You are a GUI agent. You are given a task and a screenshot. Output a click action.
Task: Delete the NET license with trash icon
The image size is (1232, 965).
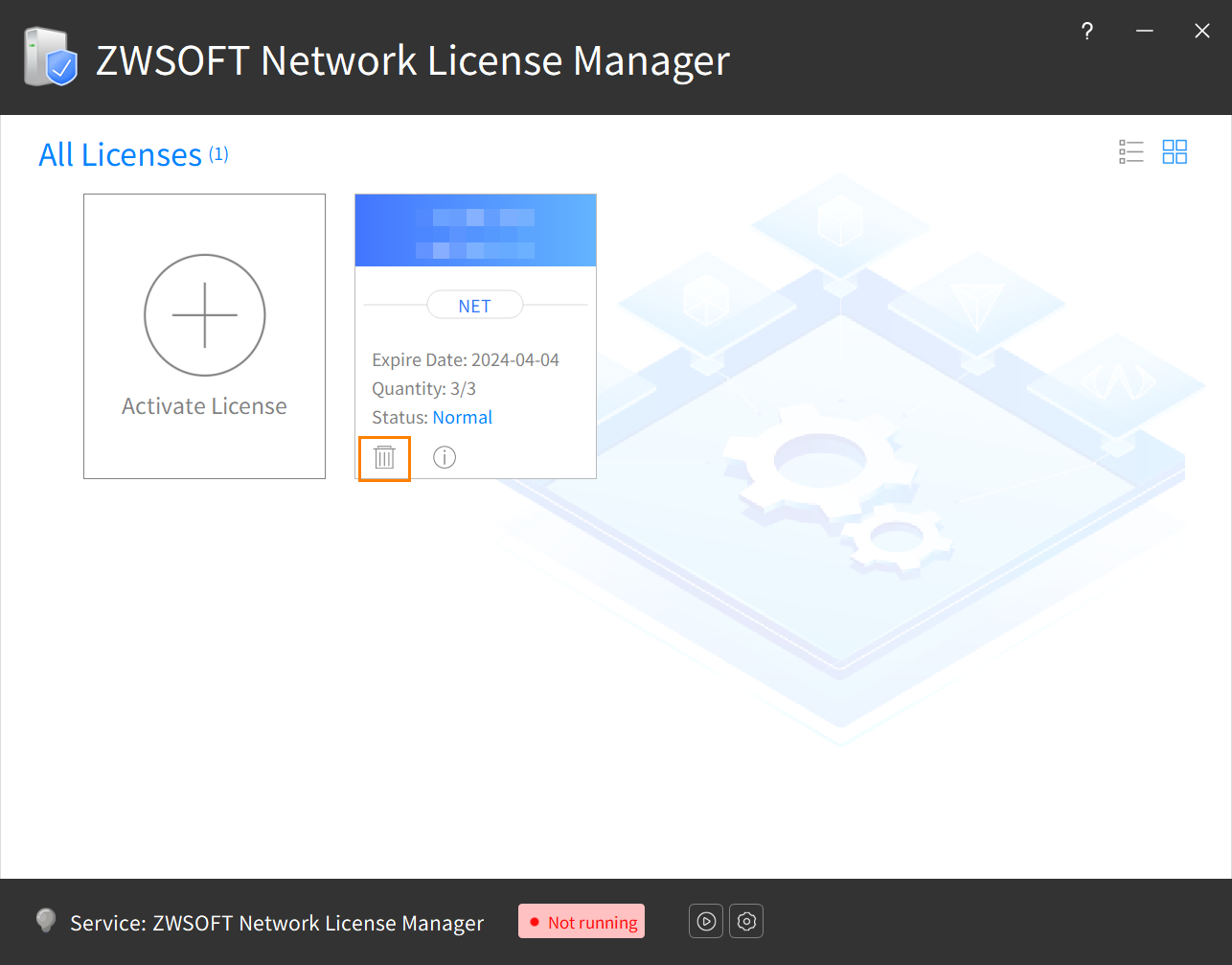pyautogui.click(x=384, y=457)
